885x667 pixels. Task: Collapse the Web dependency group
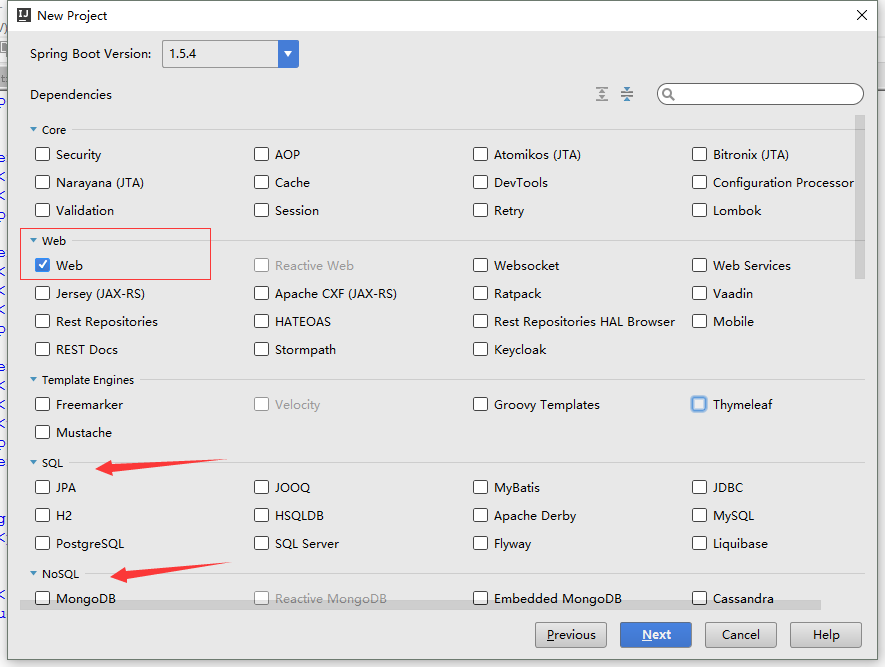[33, 240]
